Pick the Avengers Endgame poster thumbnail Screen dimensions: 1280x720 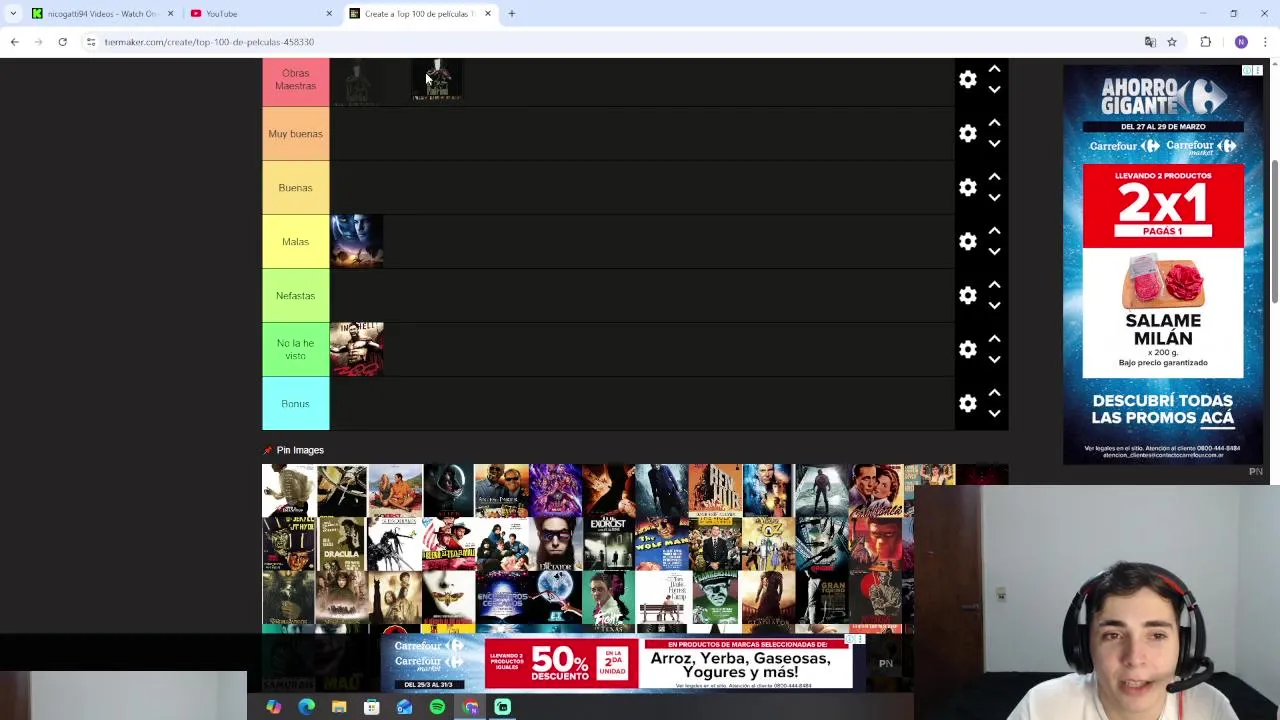[x=555, y=490]
